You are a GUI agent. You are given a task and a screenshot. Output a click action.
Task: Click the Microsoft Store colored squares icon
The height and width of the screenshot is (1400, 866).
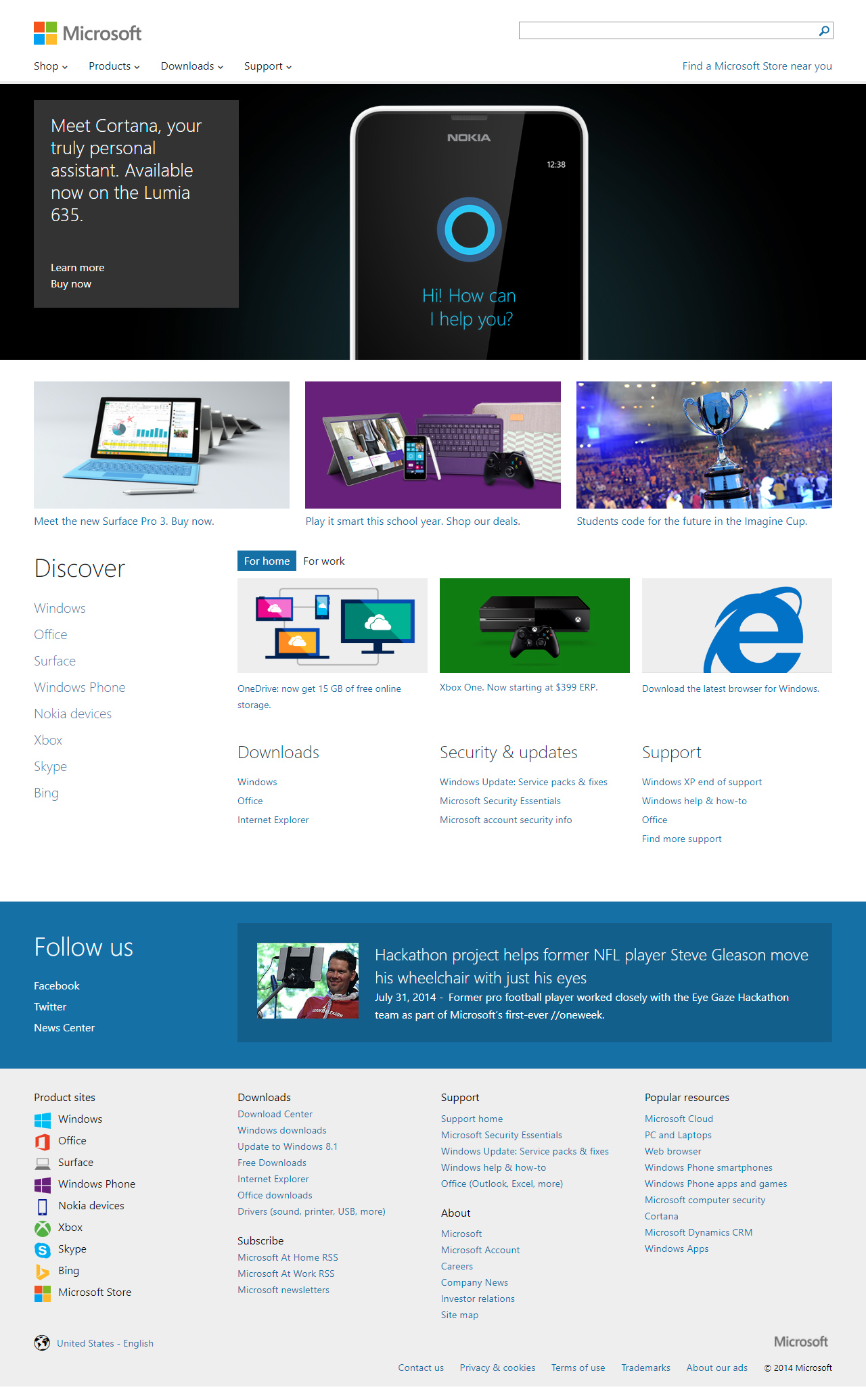pyautogui.click(x=43, y=1293)
